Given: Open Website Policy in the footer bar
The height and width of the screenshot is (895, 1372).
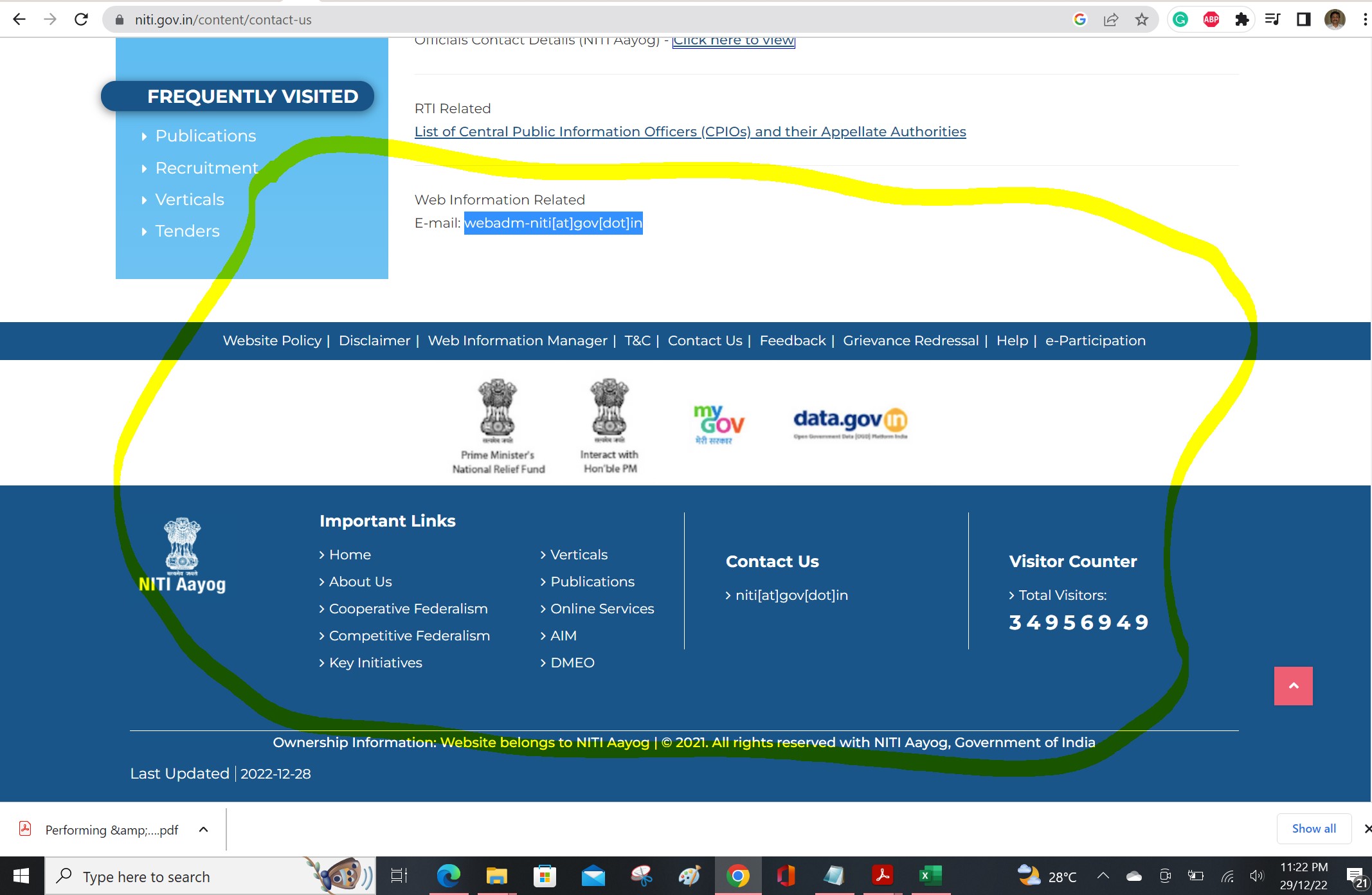Looking at the screenshot, I should point(272,341).
